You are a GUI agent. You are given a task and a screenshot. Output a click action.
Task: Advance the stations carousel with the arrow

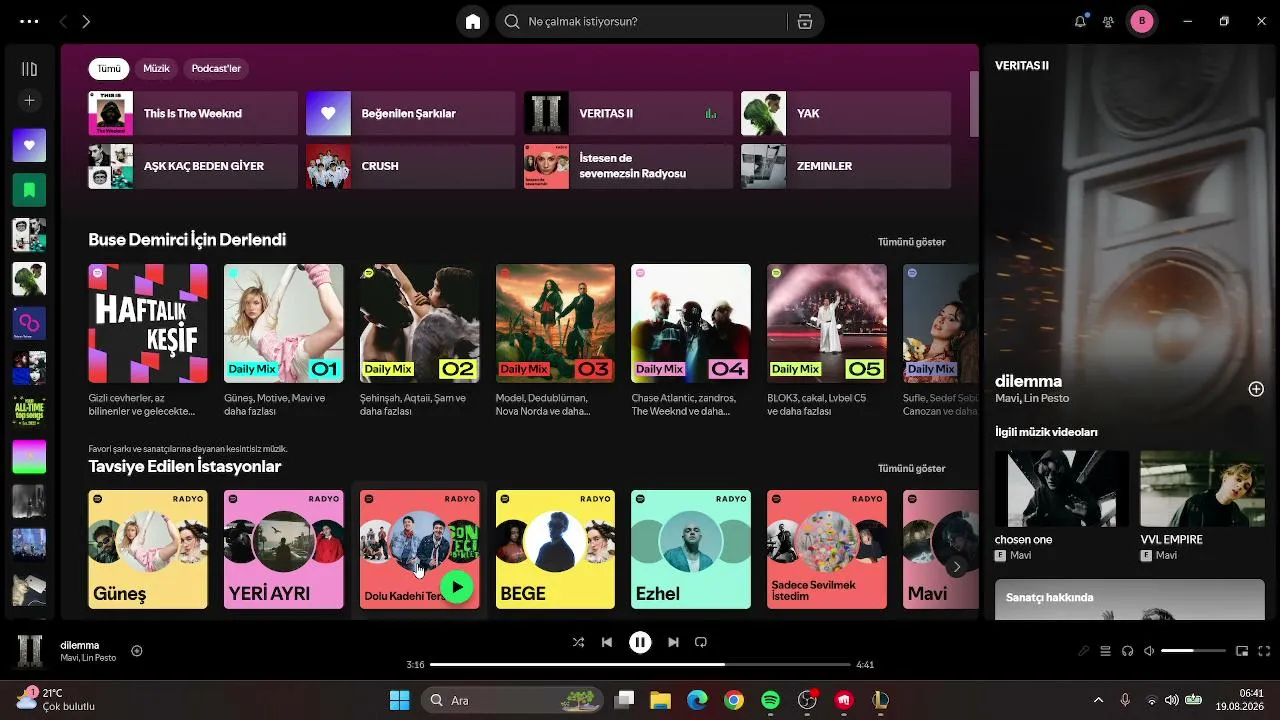(x=956, y=567)
